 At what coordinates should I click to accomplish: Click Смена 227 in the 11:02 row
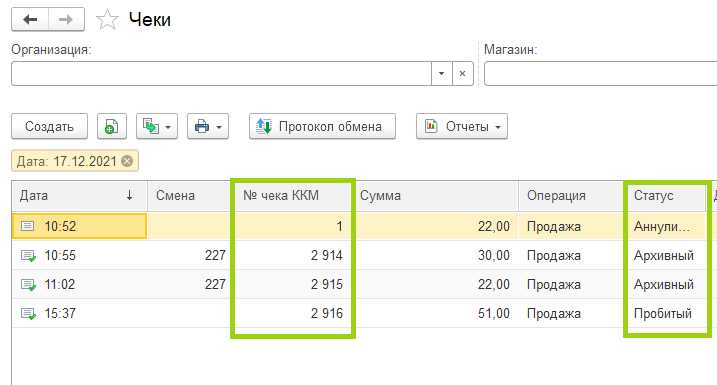[x=215, y=284]
